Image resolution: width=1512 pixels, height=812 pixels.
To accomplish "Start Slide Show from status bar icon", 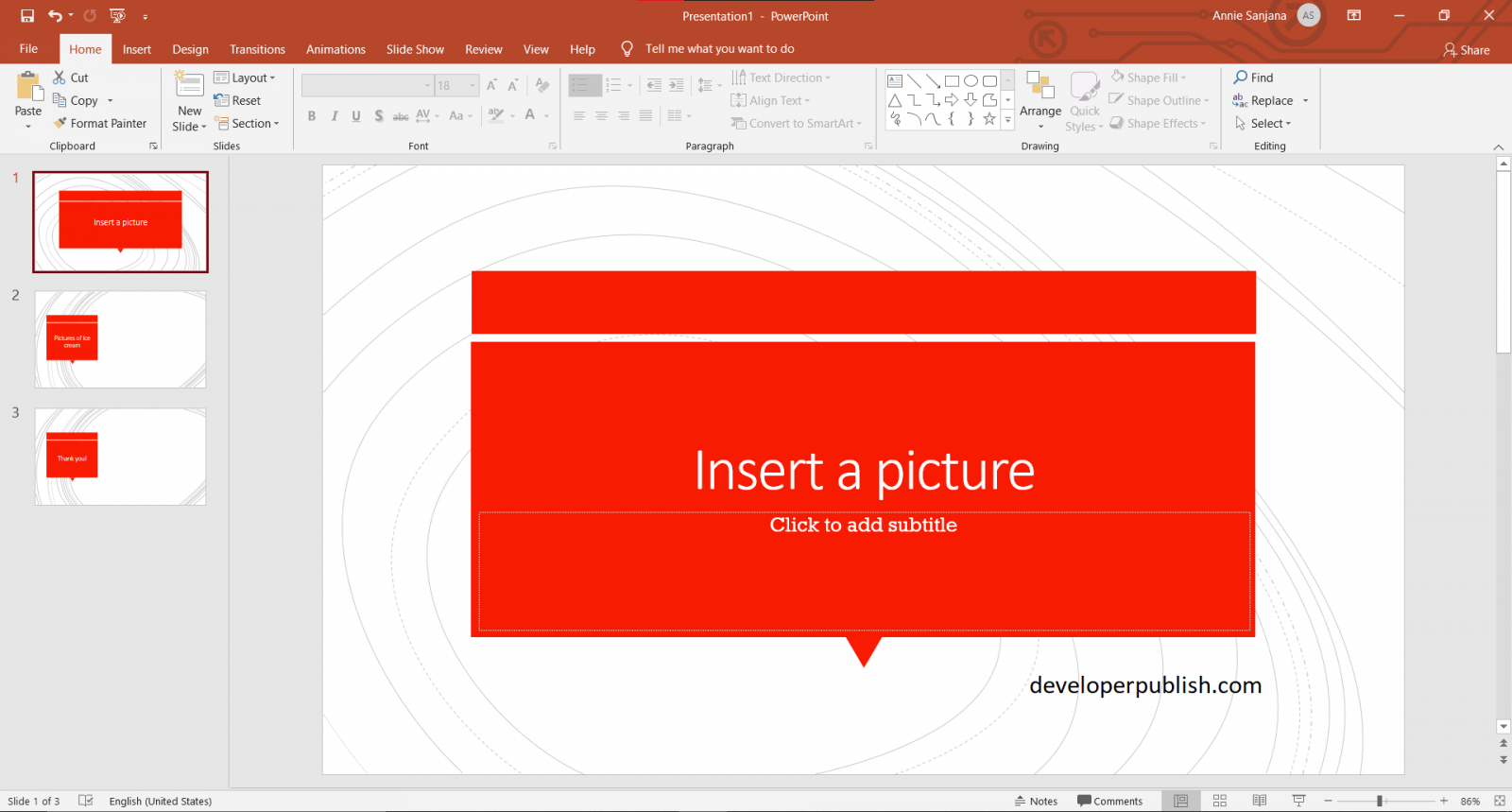I will click(x=1298, y=801).
